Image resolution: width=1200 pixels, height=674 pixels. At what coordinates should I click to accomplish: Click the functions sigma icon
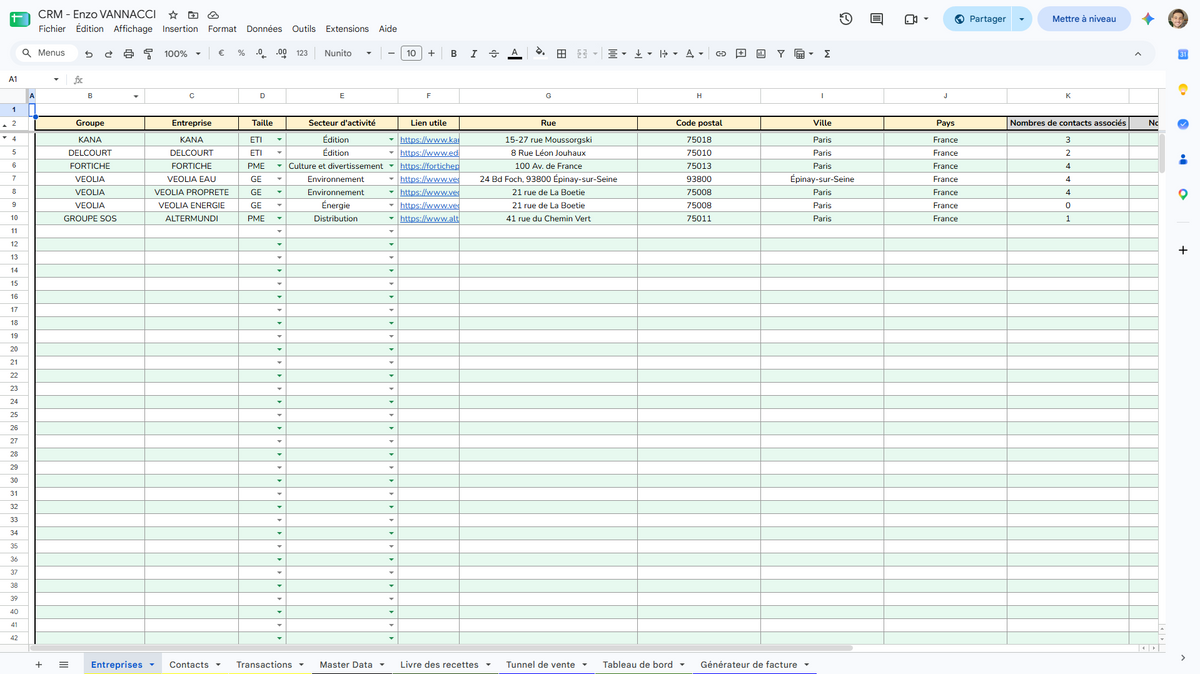(x=827, y=54)
